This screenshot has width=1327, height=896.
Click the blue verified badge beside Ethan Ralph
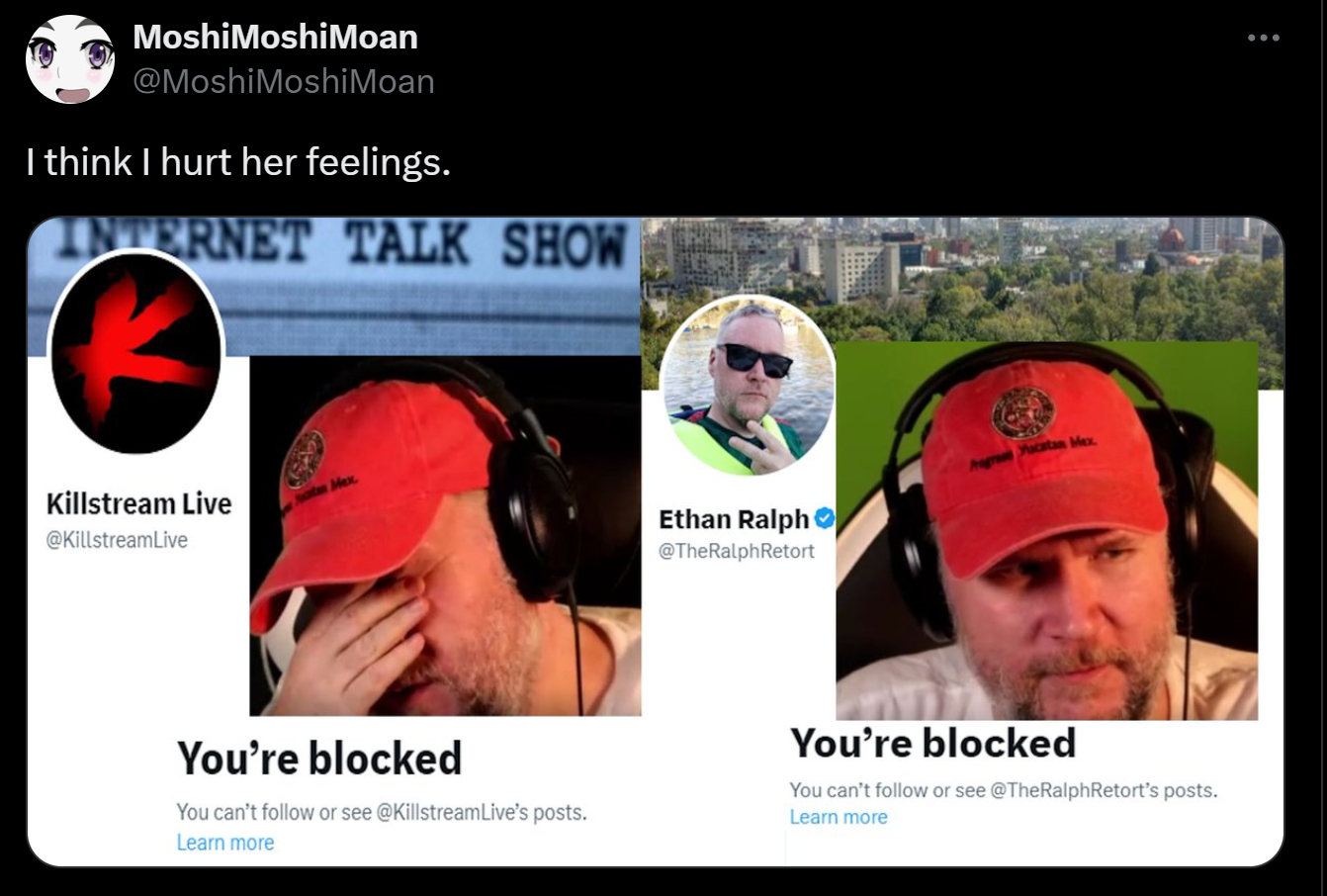click(825, 518)
